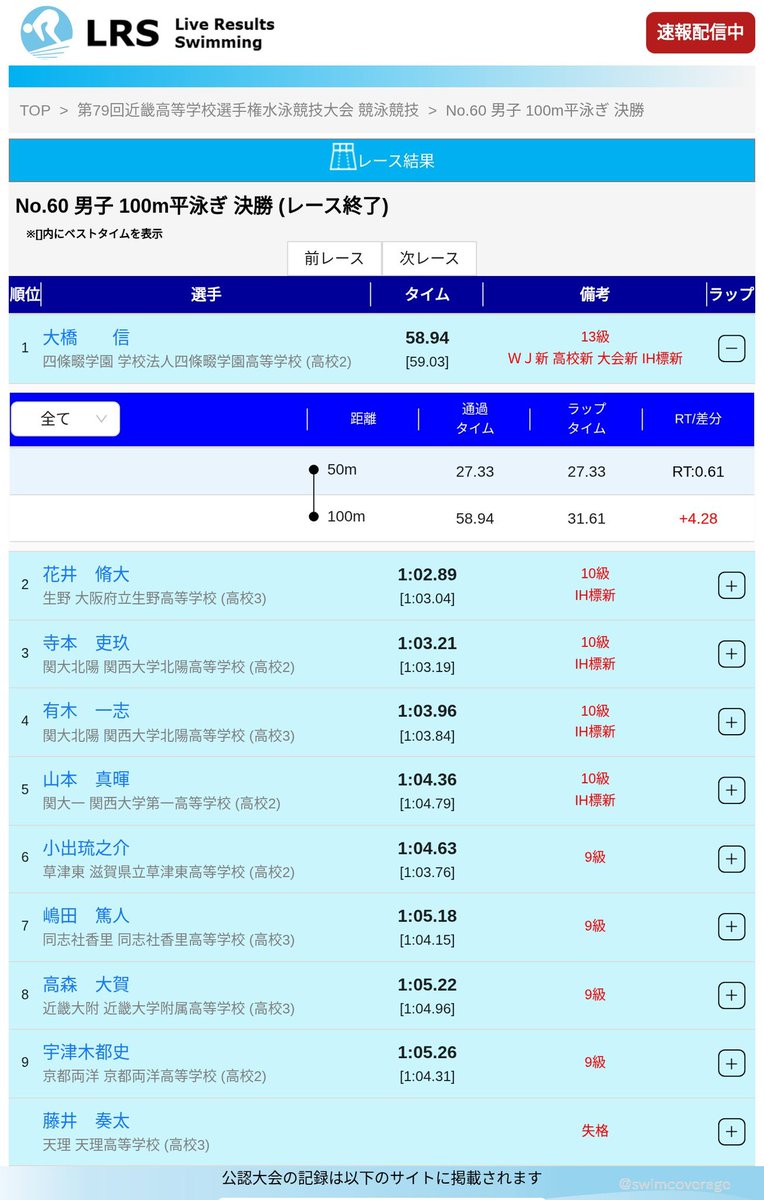Screen dimensions: 764x1200
Task: Open swimmer profile 嶋田 篤人
Action: 86,916
